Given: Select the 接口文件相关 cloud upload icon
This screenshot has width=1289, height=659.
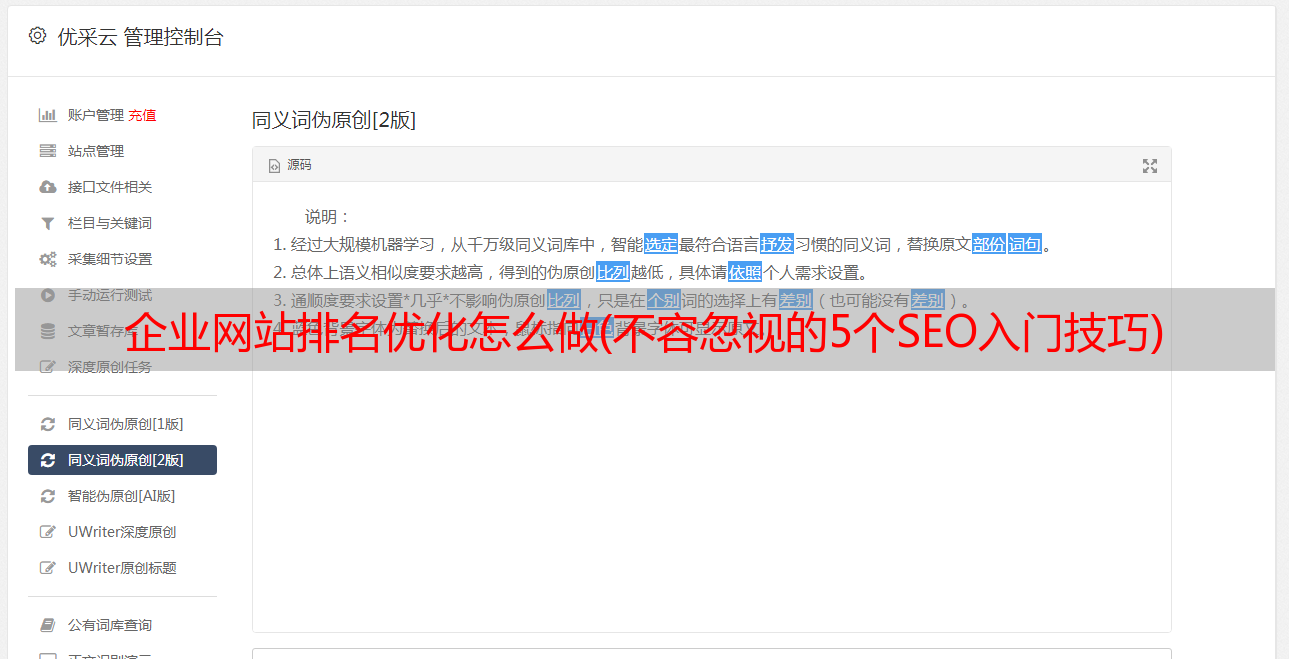Looking at the screenshot, I should pos(47,187).
